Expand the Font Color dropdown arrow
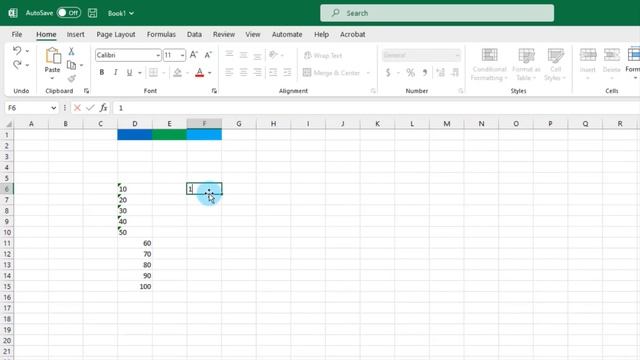 [210, 73]
